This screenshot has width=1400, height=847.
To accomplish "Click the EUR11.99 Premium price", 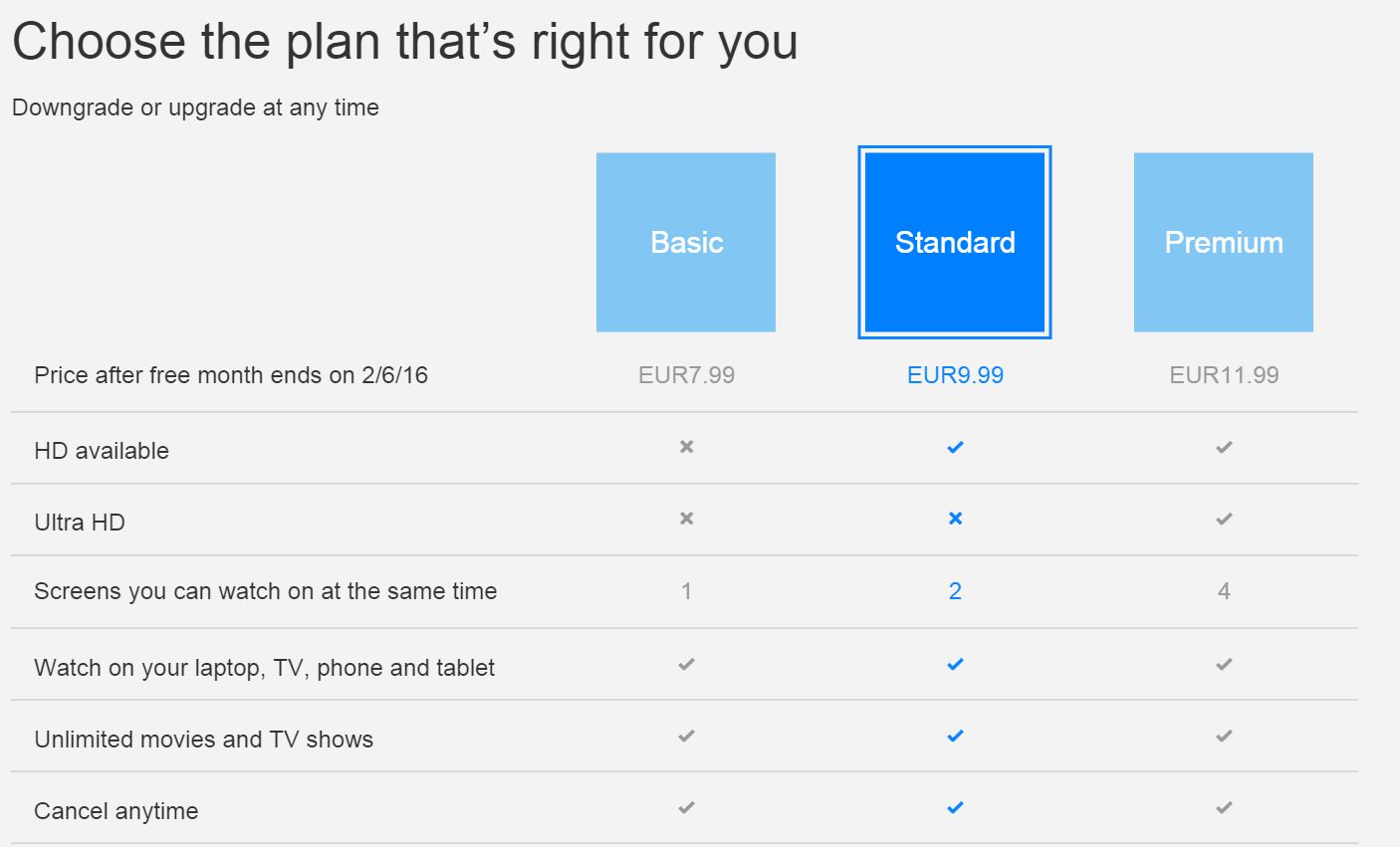I will (x=1224, y=375).
